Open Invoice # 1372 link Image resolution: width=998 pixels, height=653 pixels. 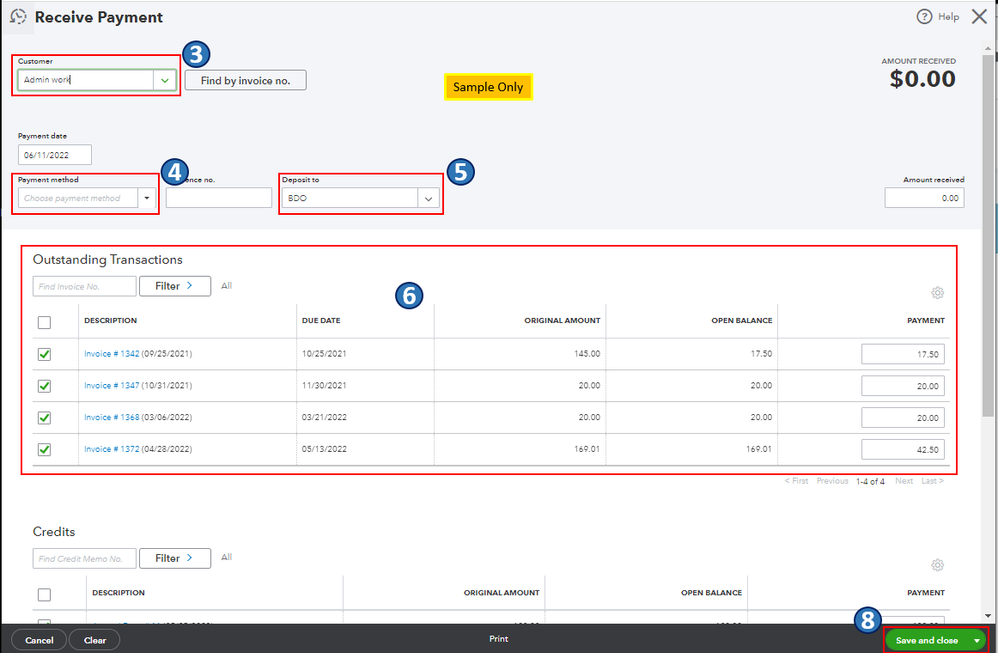coord(111,449)
